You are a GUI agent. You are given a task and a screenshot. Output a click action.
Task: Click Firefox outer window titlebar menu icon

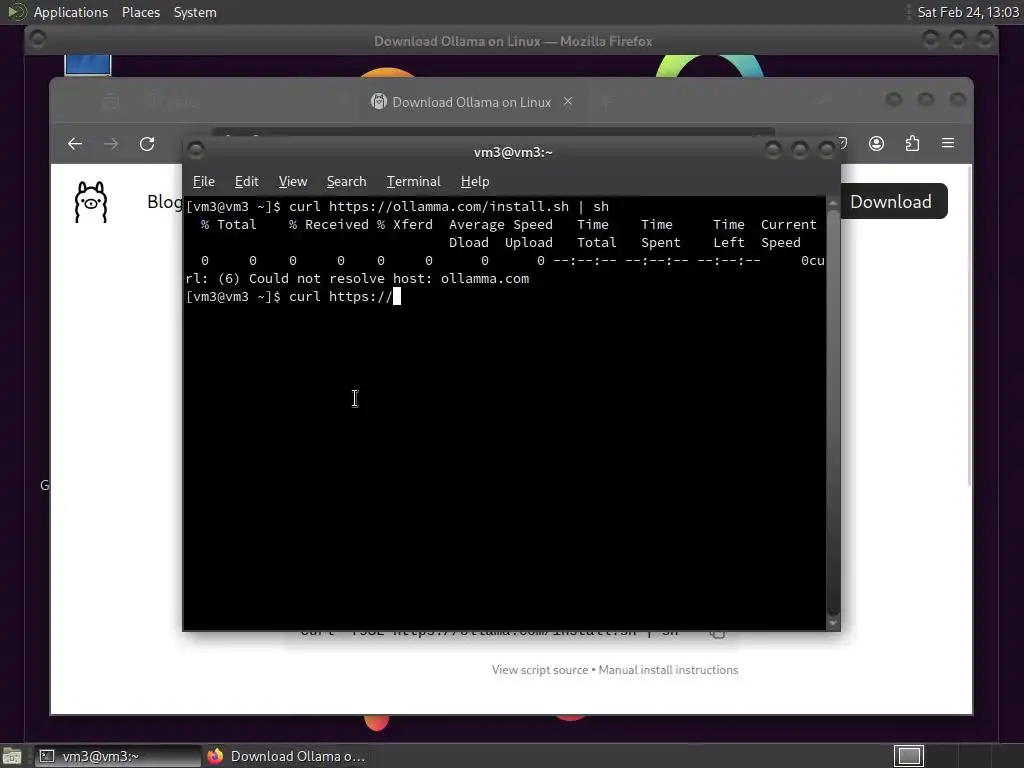[x=37, y=40]
